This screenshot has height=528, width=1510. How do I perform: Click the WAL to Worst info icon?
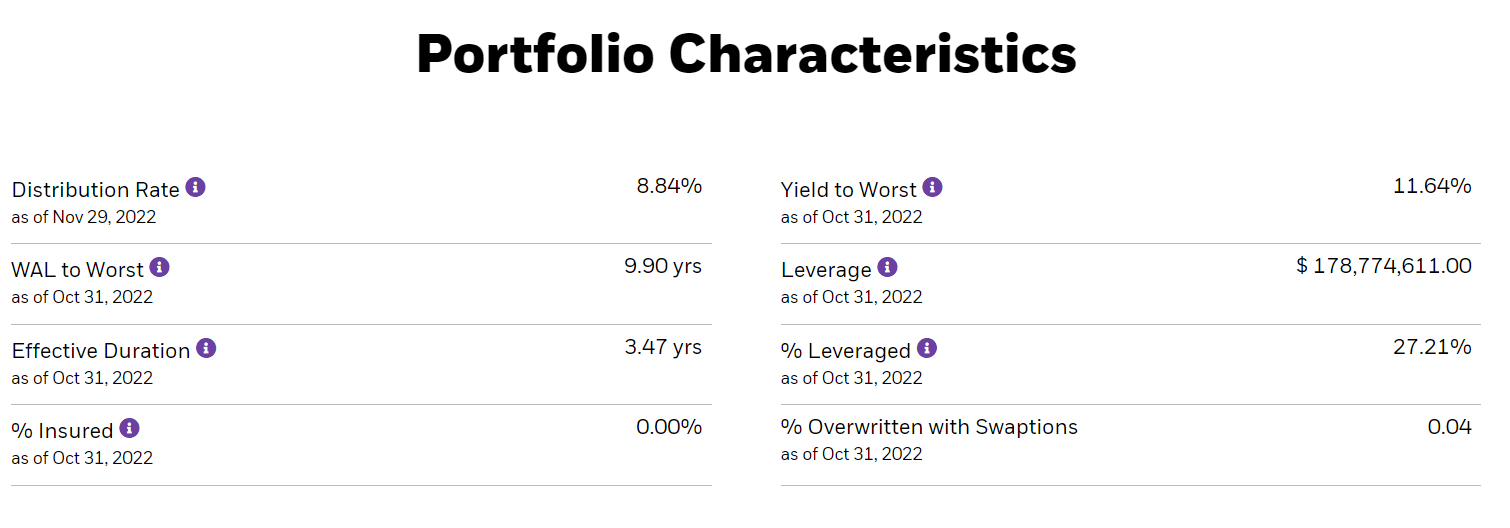[160, 267]
